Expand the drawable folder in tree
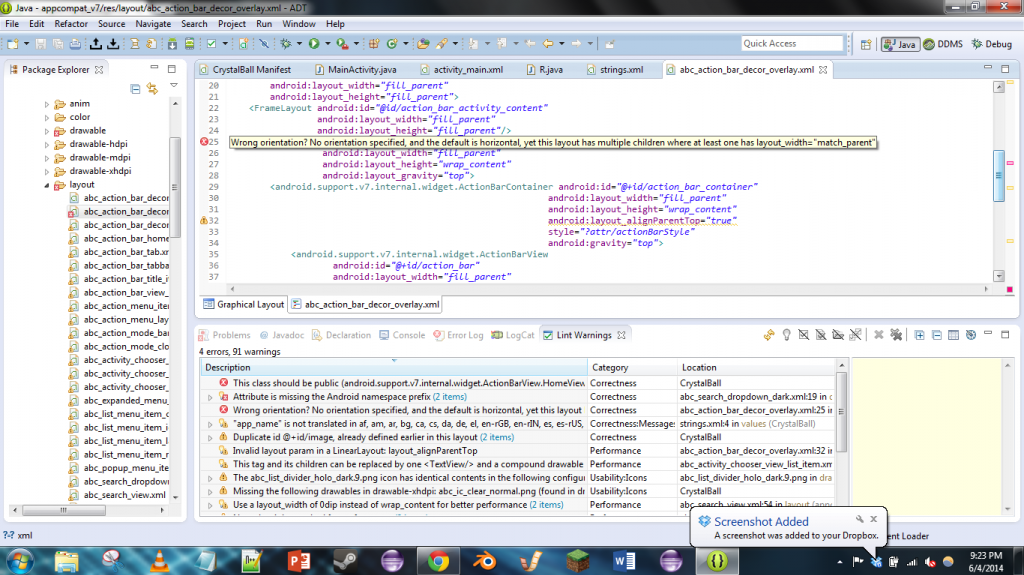 point(46,130)
